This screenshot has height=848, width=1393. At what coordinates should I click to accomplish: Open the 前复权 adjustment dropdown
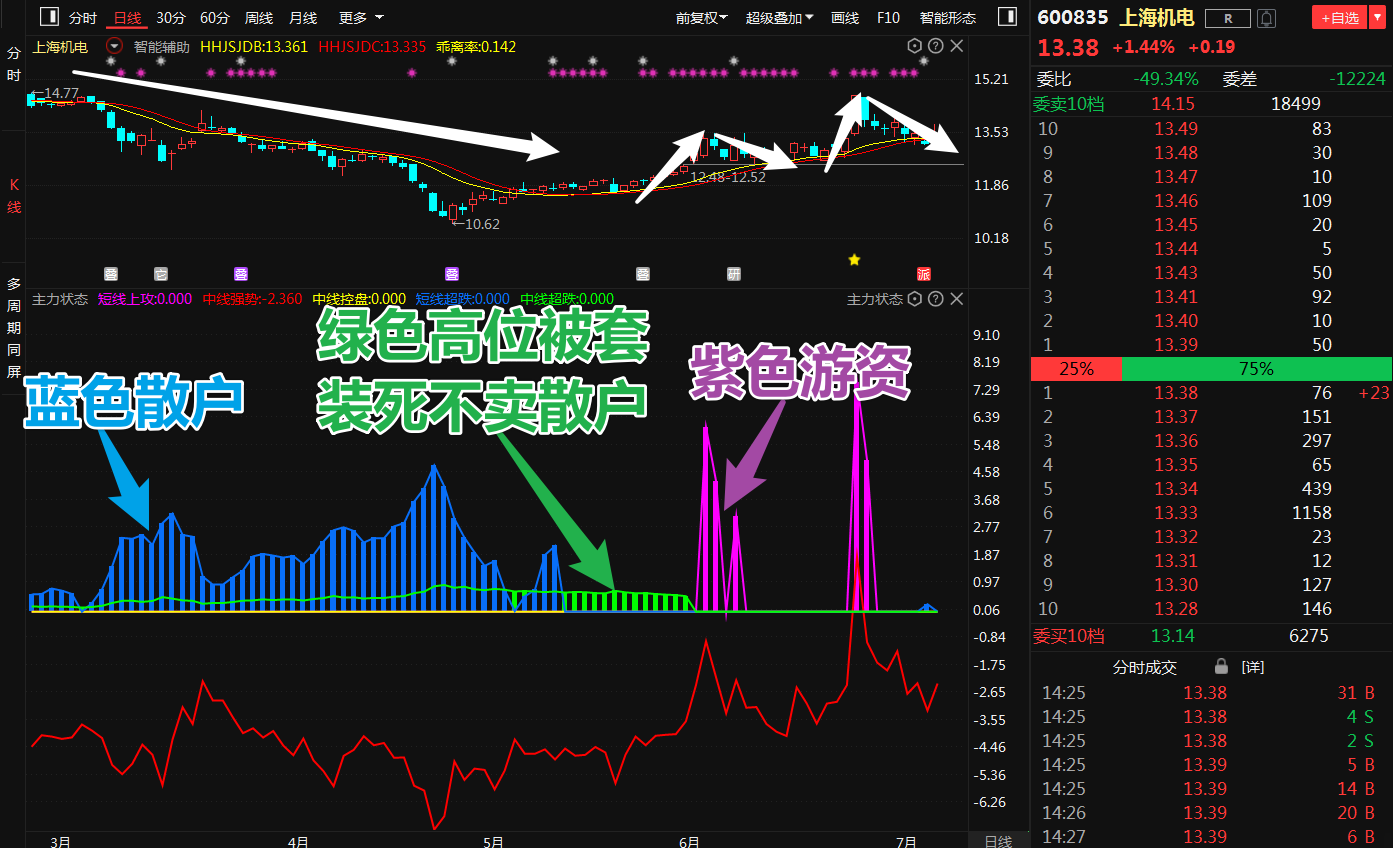pyautogui.click(x=701, y=18)
